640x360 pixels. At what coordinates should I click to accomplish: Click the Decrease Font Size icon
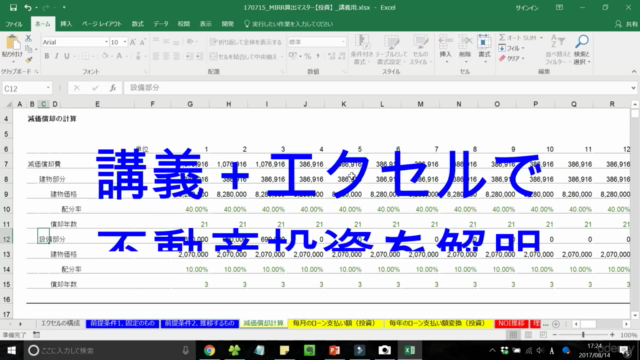142,42
